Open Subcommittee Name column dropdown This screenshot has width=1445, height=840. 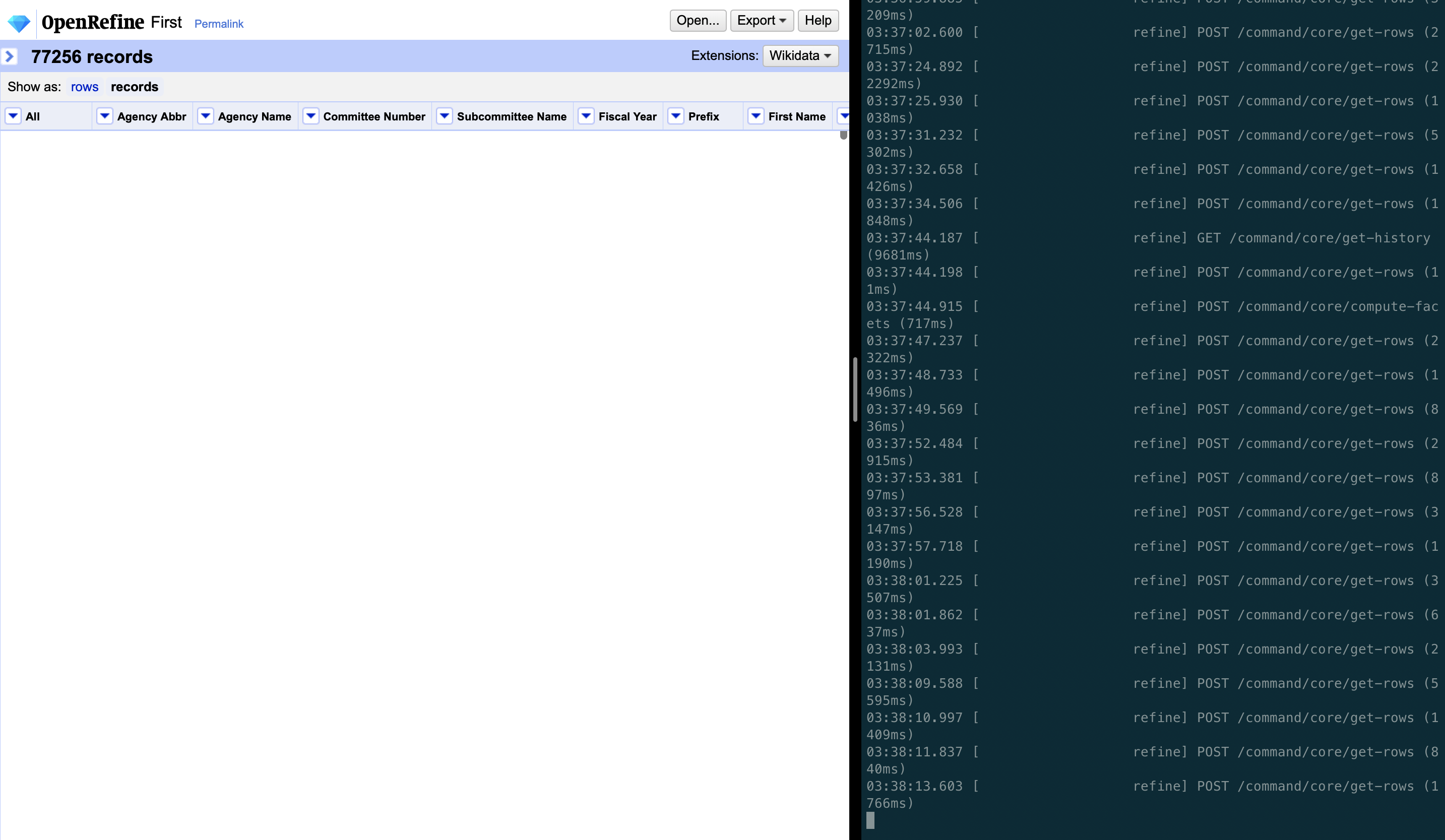click(x=445, y=116)
